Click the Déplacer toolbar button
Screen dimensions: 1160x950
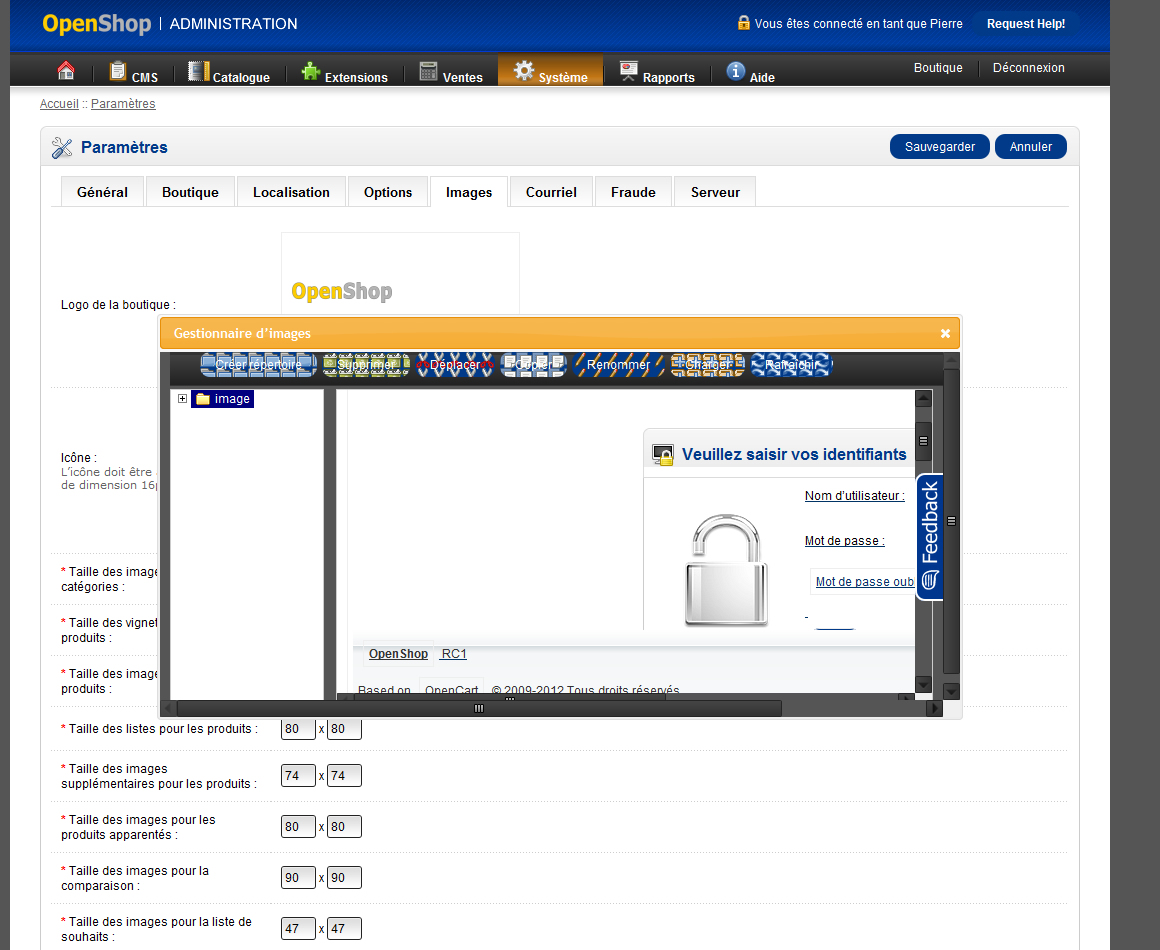pyautogui.click(x=455, y=365)
